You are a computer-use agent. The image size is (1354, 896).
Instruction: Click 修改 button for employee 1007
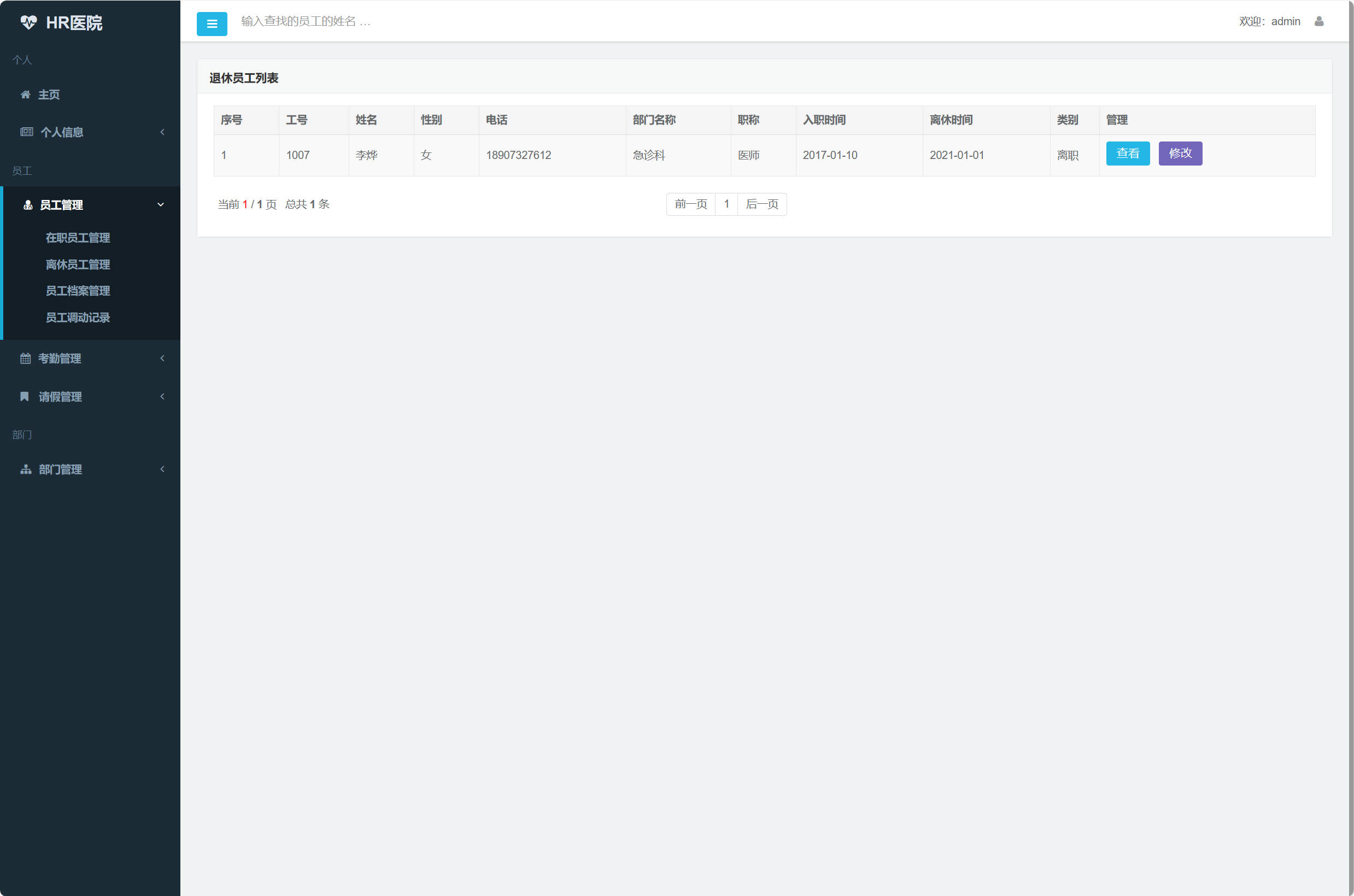pos(1180,153)
